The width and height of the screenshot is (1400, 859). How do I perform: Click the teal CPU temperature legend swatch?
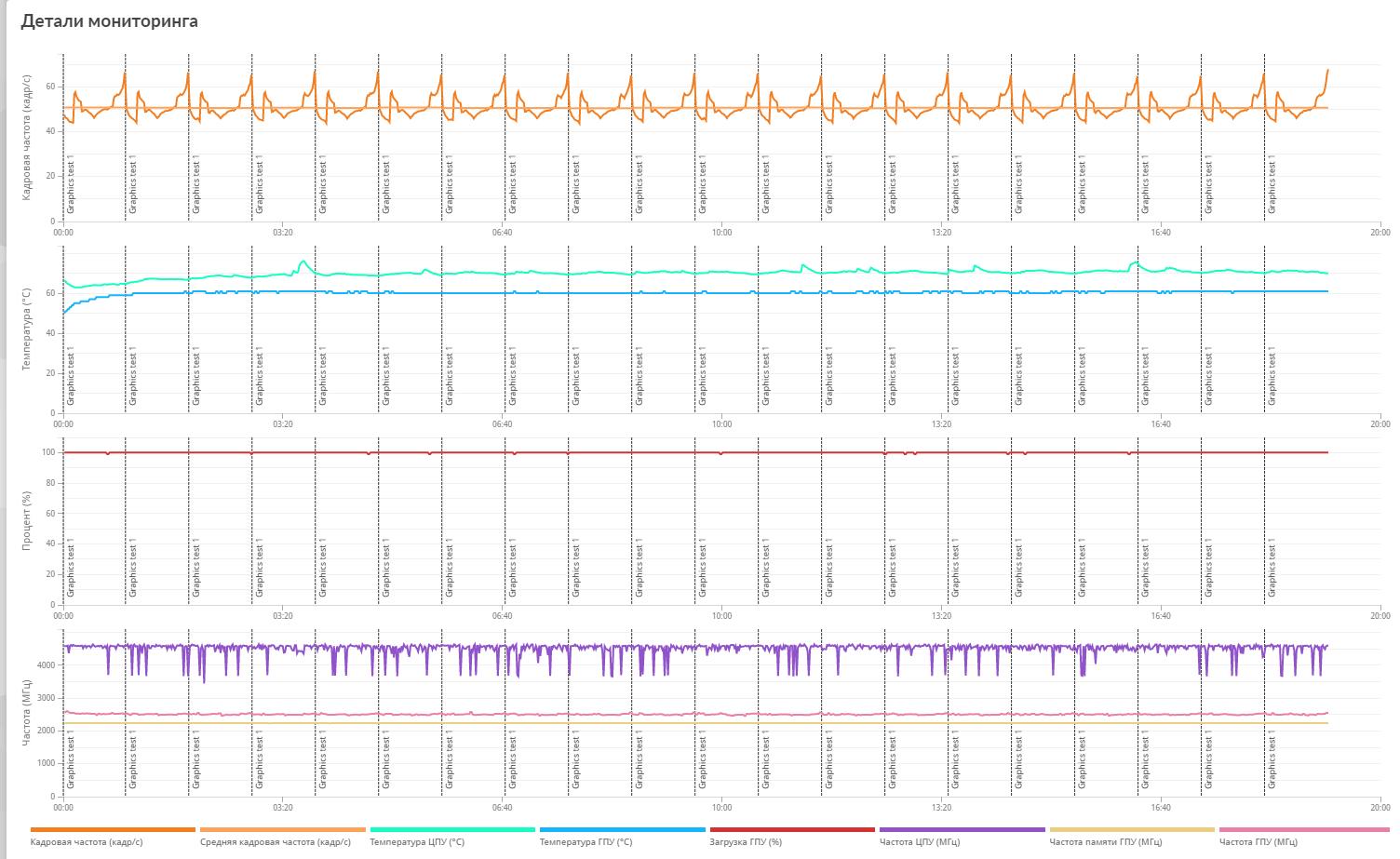[453, 829]
